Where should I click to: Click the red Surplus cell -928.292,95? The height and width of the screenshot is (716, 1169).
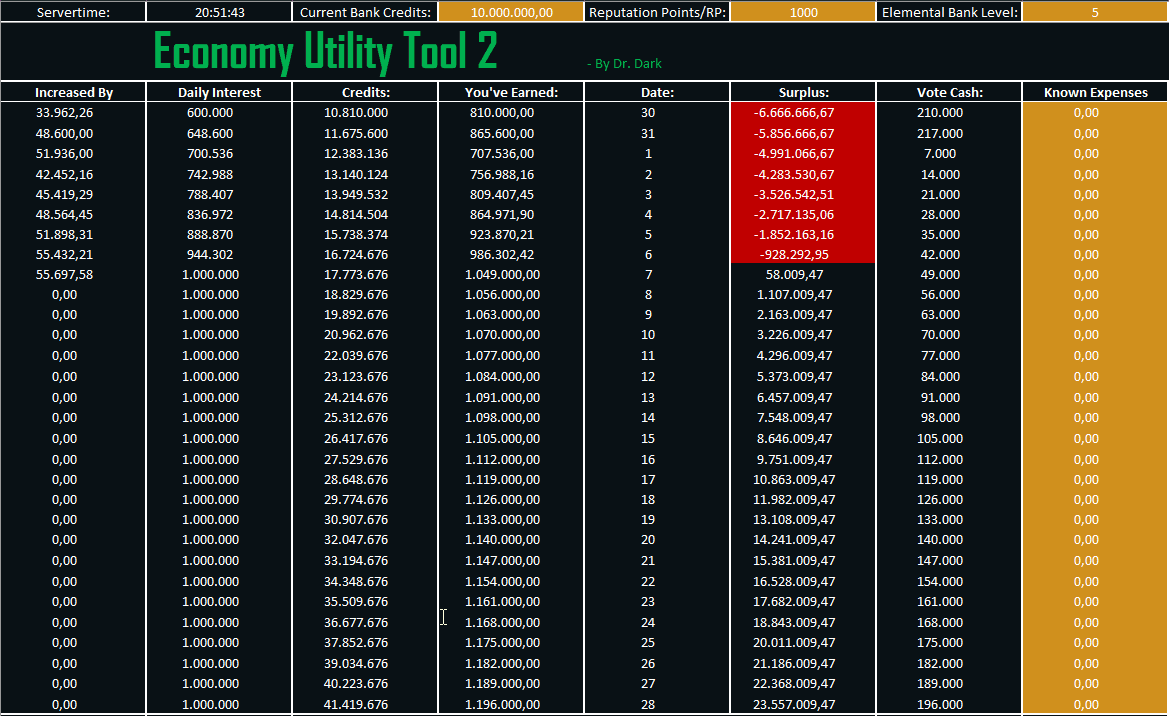(x=803, y=254)
